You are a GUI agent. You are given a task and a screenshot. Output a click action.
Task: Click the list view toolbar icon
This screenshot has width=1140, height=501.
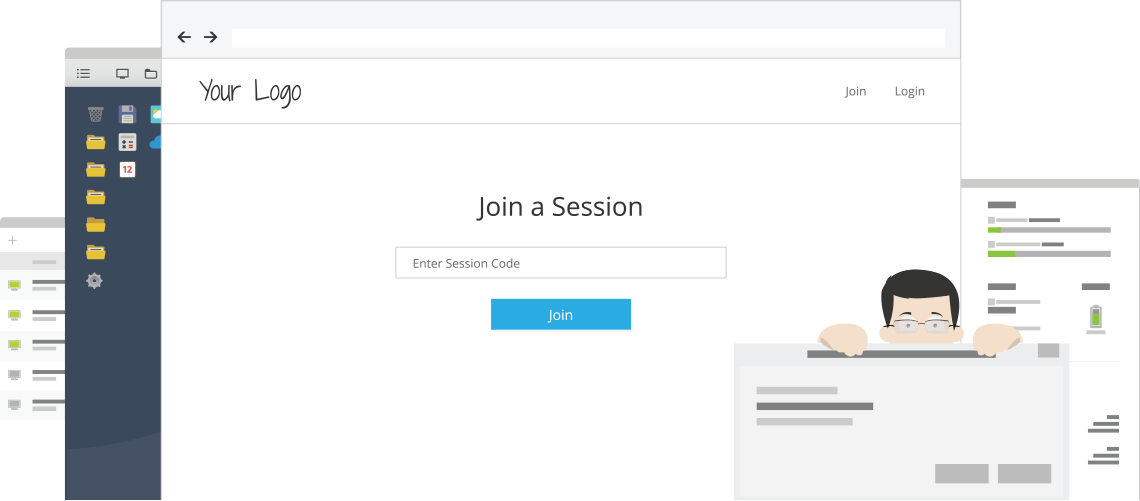click(84, 73)
